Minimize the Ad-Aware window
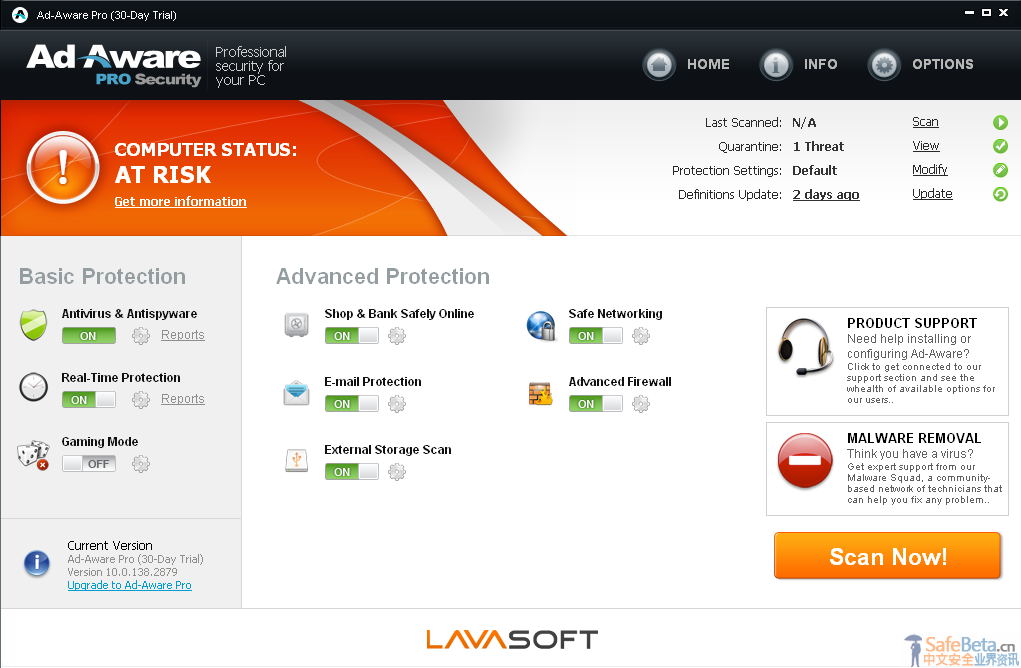Viewport: 1021px width, 668px height. pyautogui.click(x=970, y=12)
